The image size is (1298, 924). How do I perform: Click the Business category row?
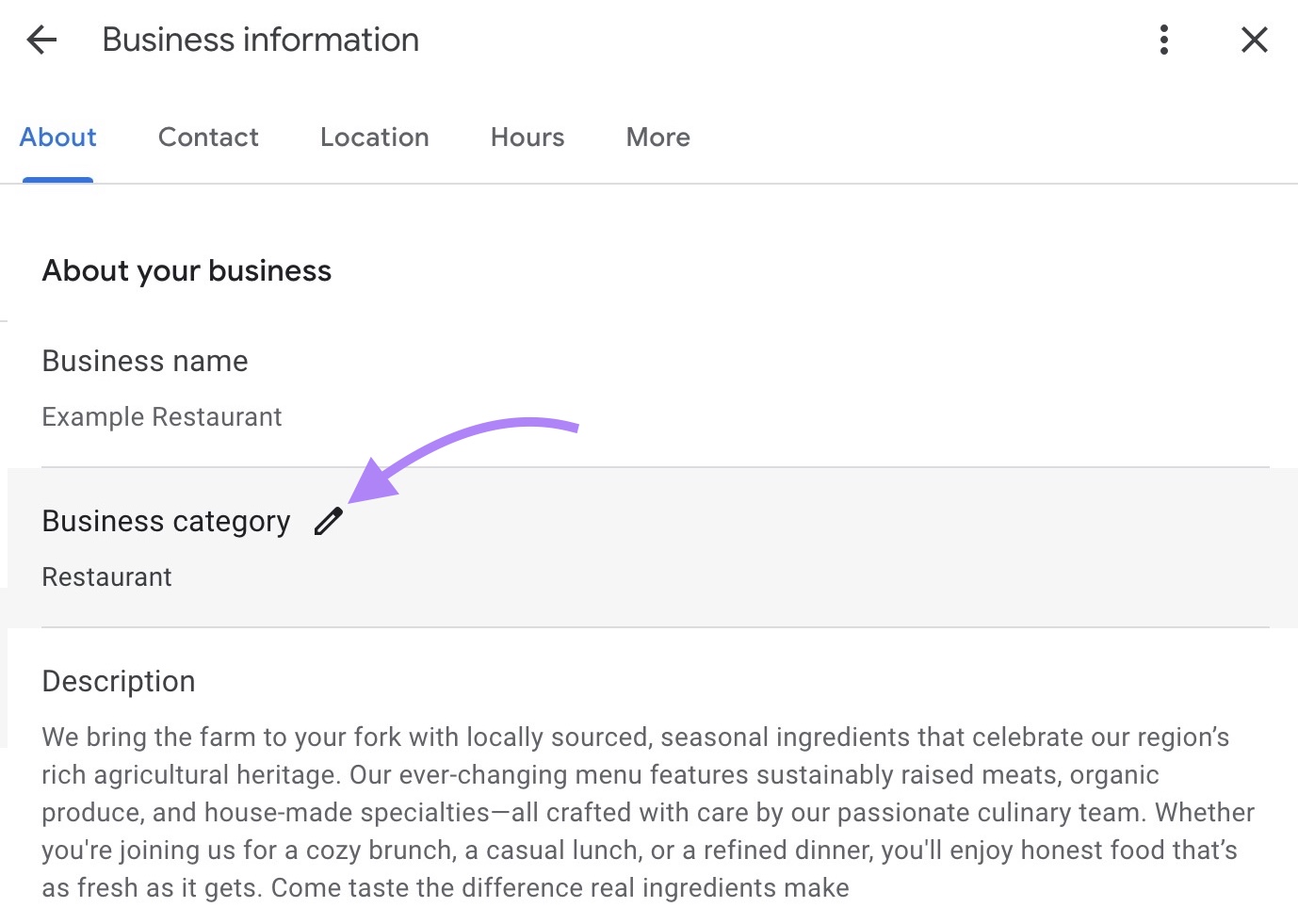[x=166, y=521]
